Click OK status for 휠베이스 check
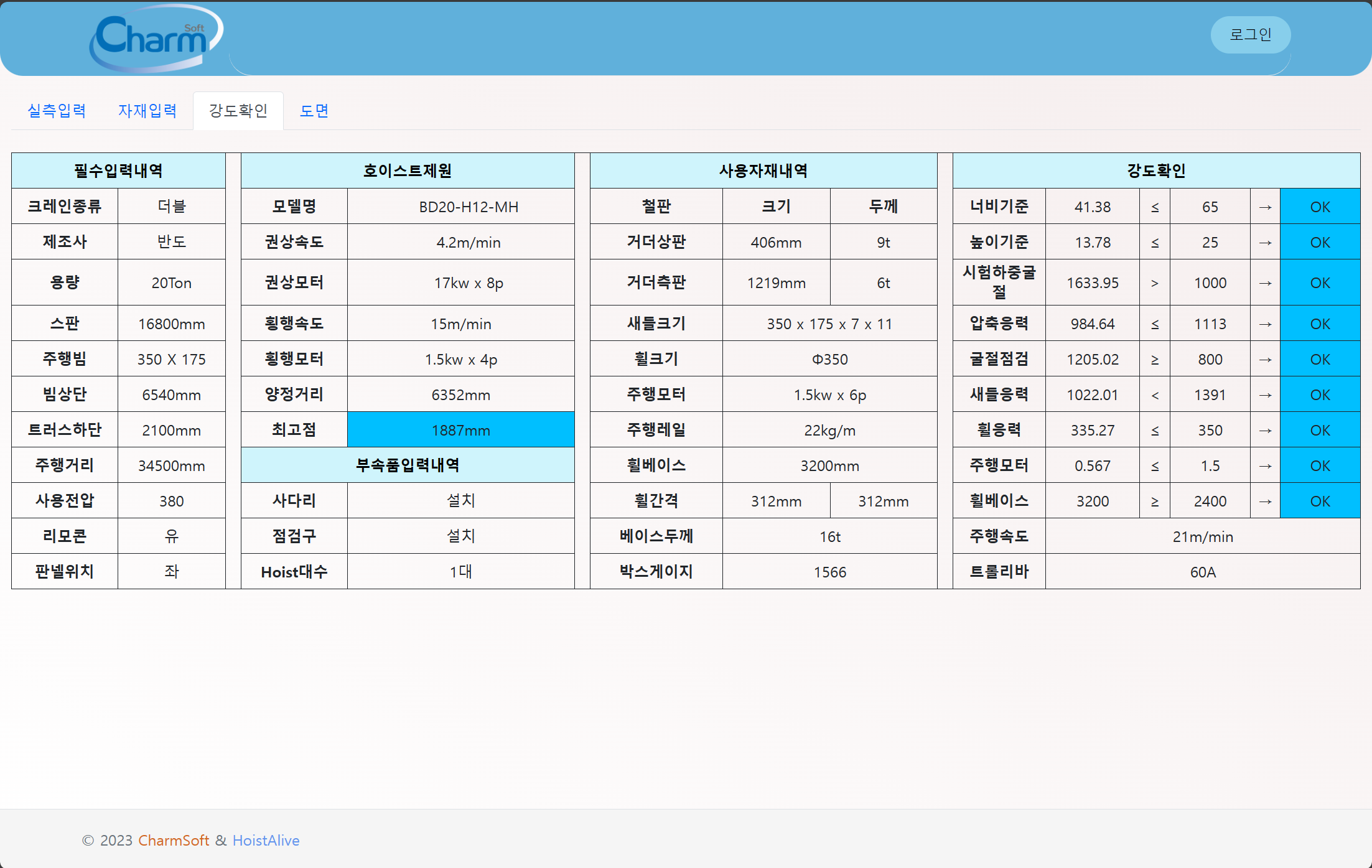 coord(1320,501)
